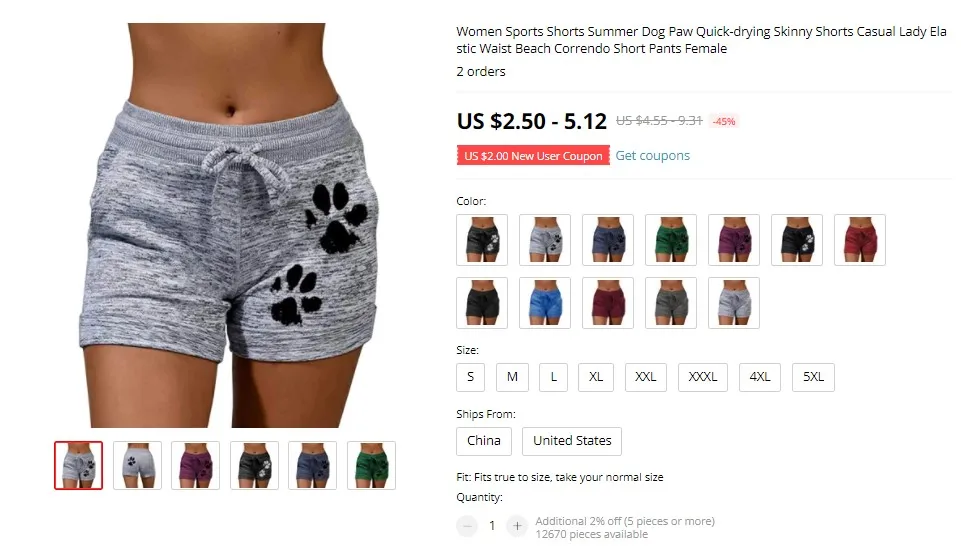Select the red shorts color swatch

(860, 240)
